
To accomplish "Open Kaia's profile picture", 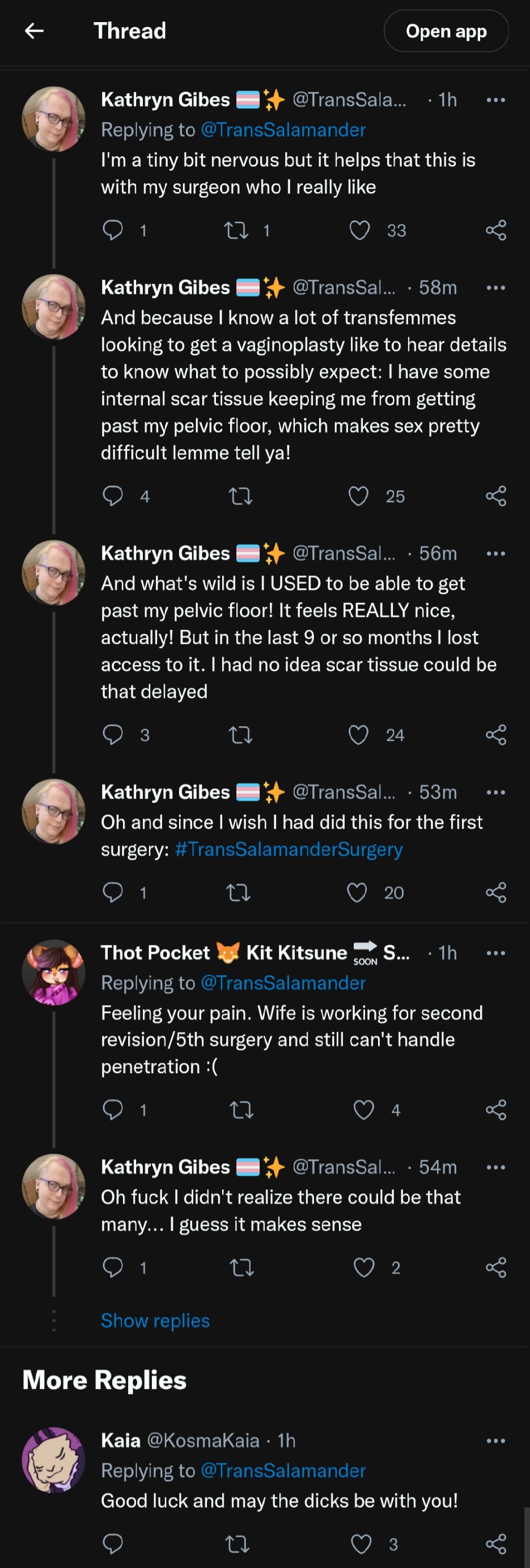I will [x=53, y=1460].
